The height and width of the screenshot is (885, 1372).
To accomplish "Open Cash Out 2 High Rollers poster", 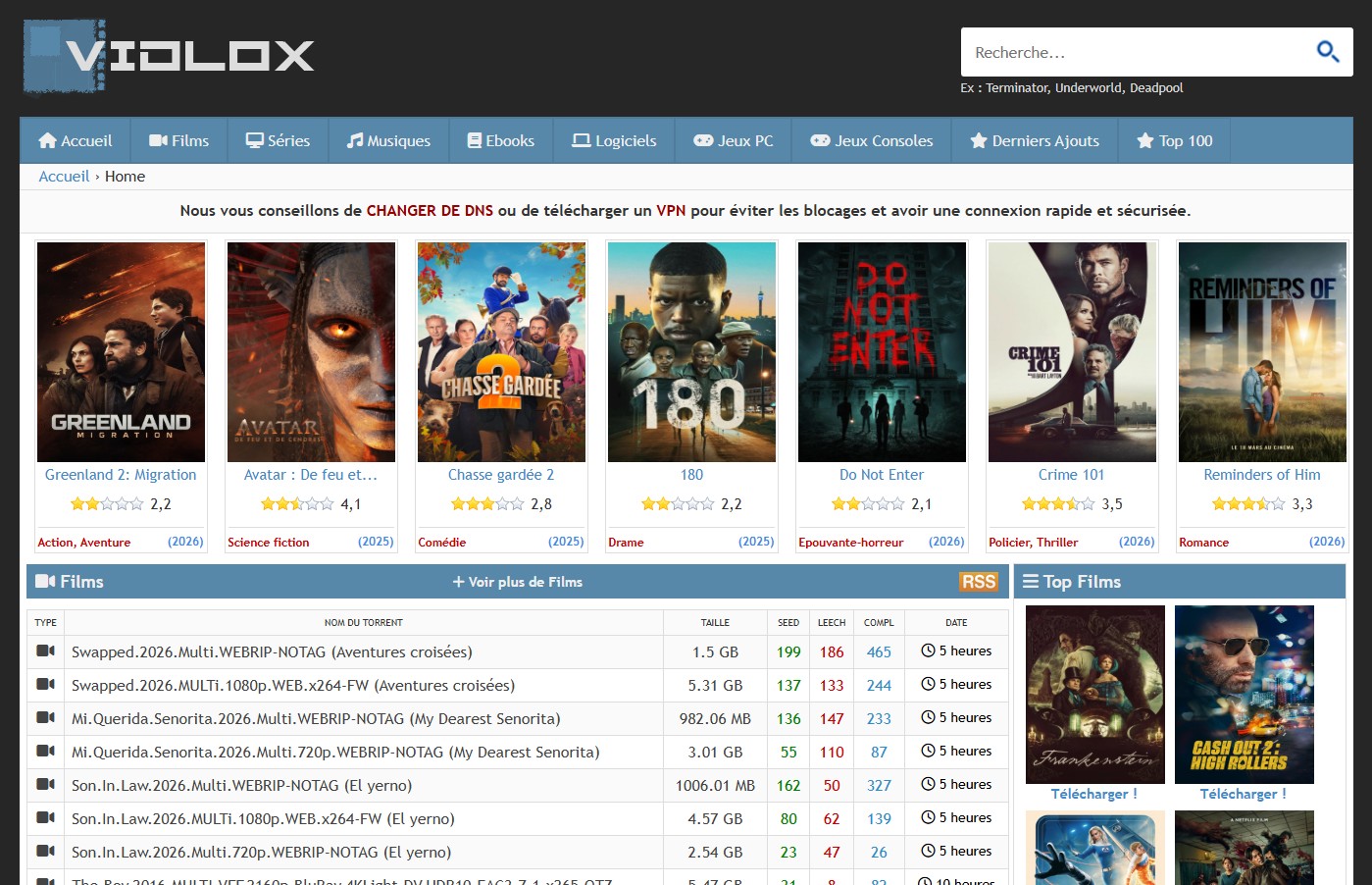I will [x=1245, y=695].
